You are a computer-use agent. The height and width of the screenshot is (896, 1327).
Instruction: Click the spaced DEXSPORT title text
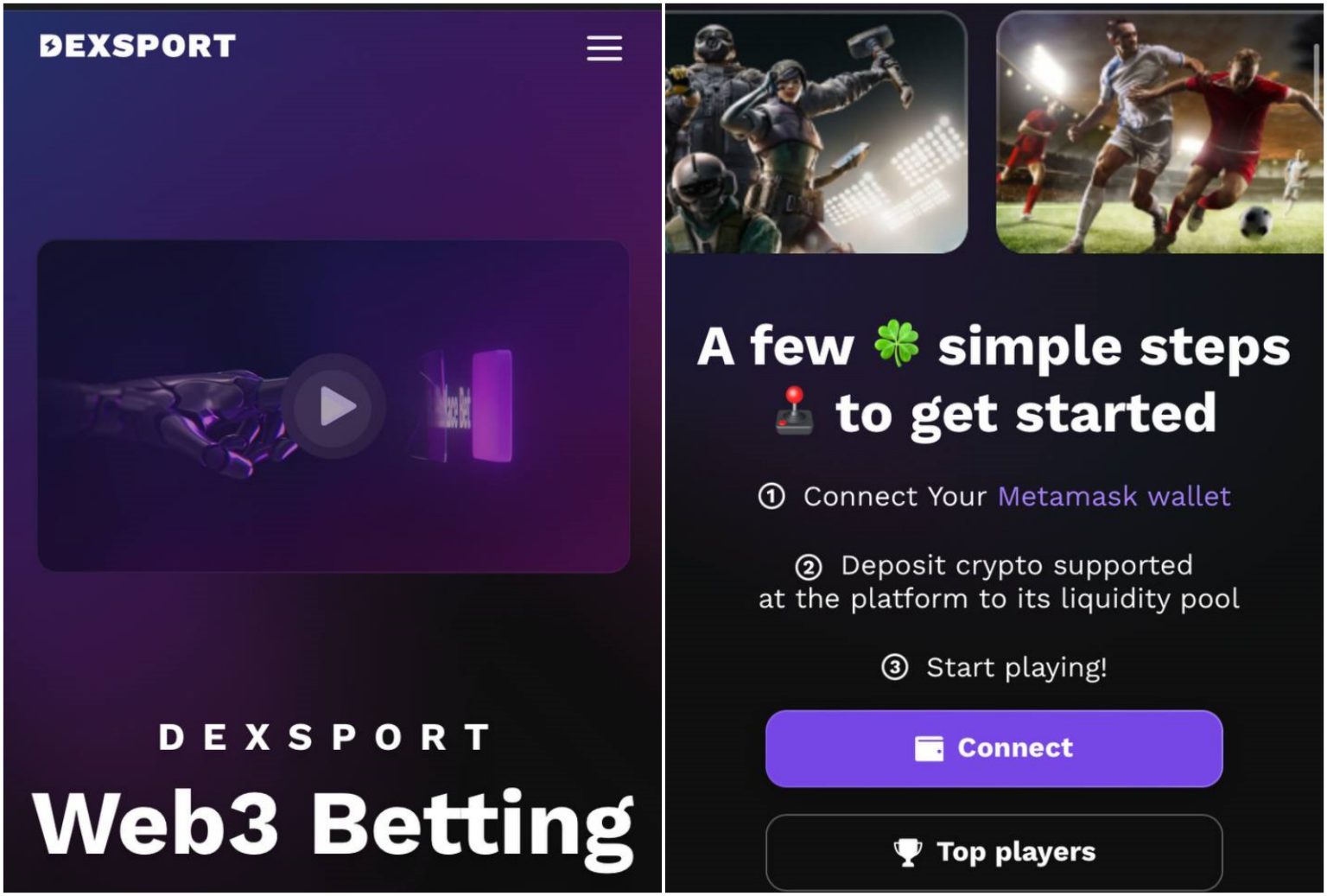coord(325,737)
